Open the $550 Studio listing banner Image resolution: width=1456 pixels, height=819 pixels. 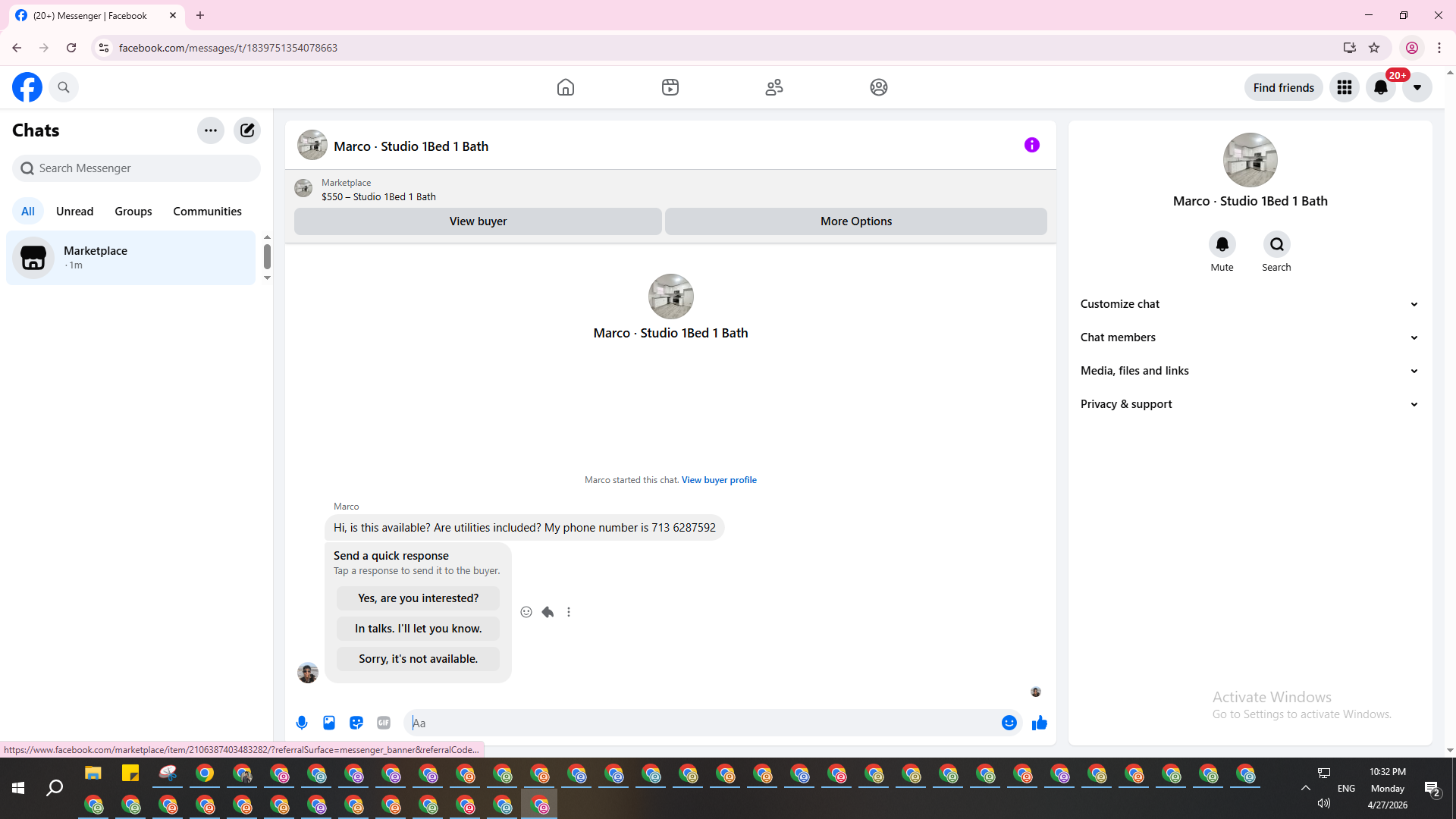(670, 190)
